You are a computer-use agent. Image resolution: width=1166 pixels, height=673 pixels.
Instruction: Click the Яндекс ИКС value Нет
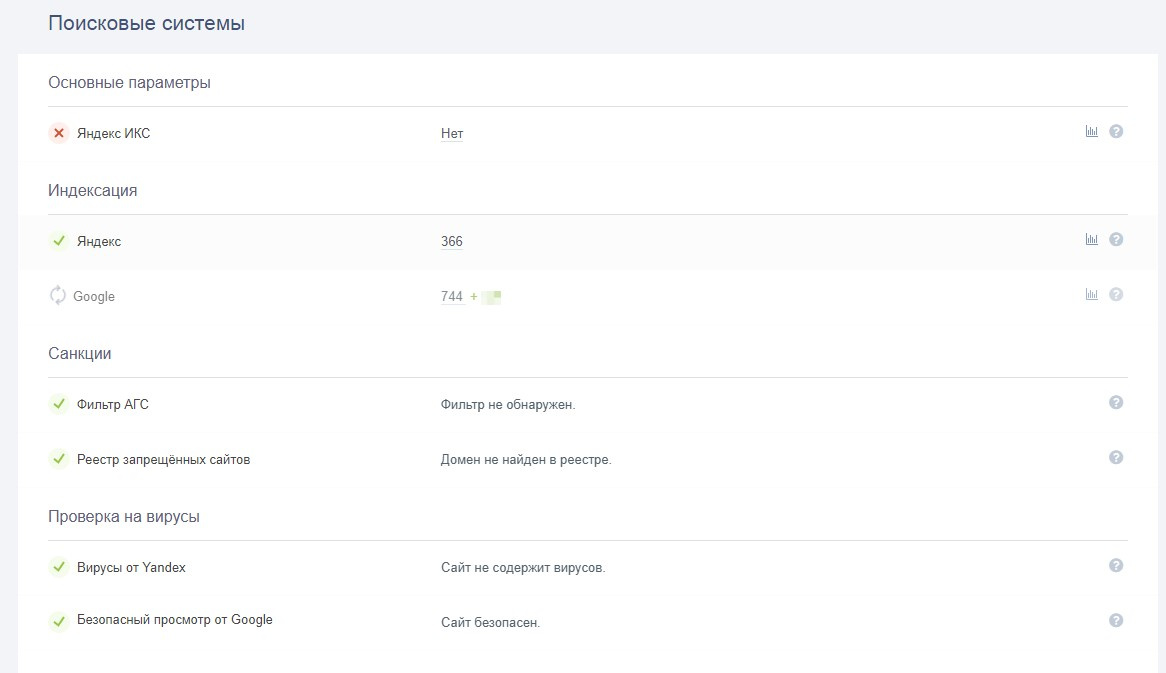tap(452, 134)
